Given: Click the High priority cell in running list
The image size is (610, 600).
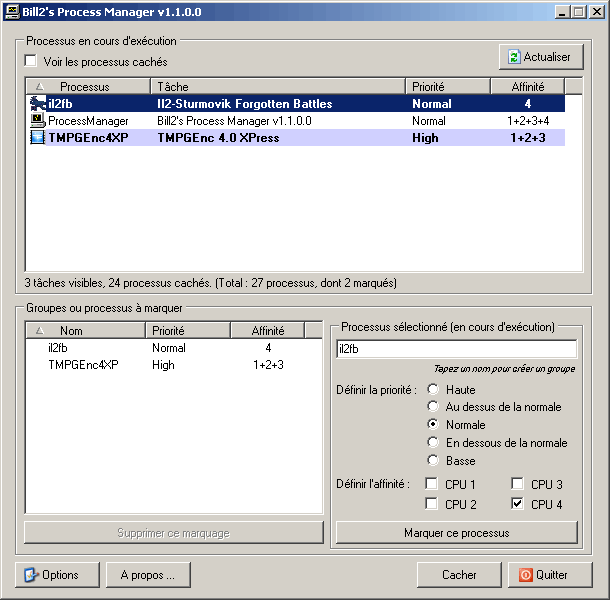Looking at the screenshot, I should tap(425, 138).
